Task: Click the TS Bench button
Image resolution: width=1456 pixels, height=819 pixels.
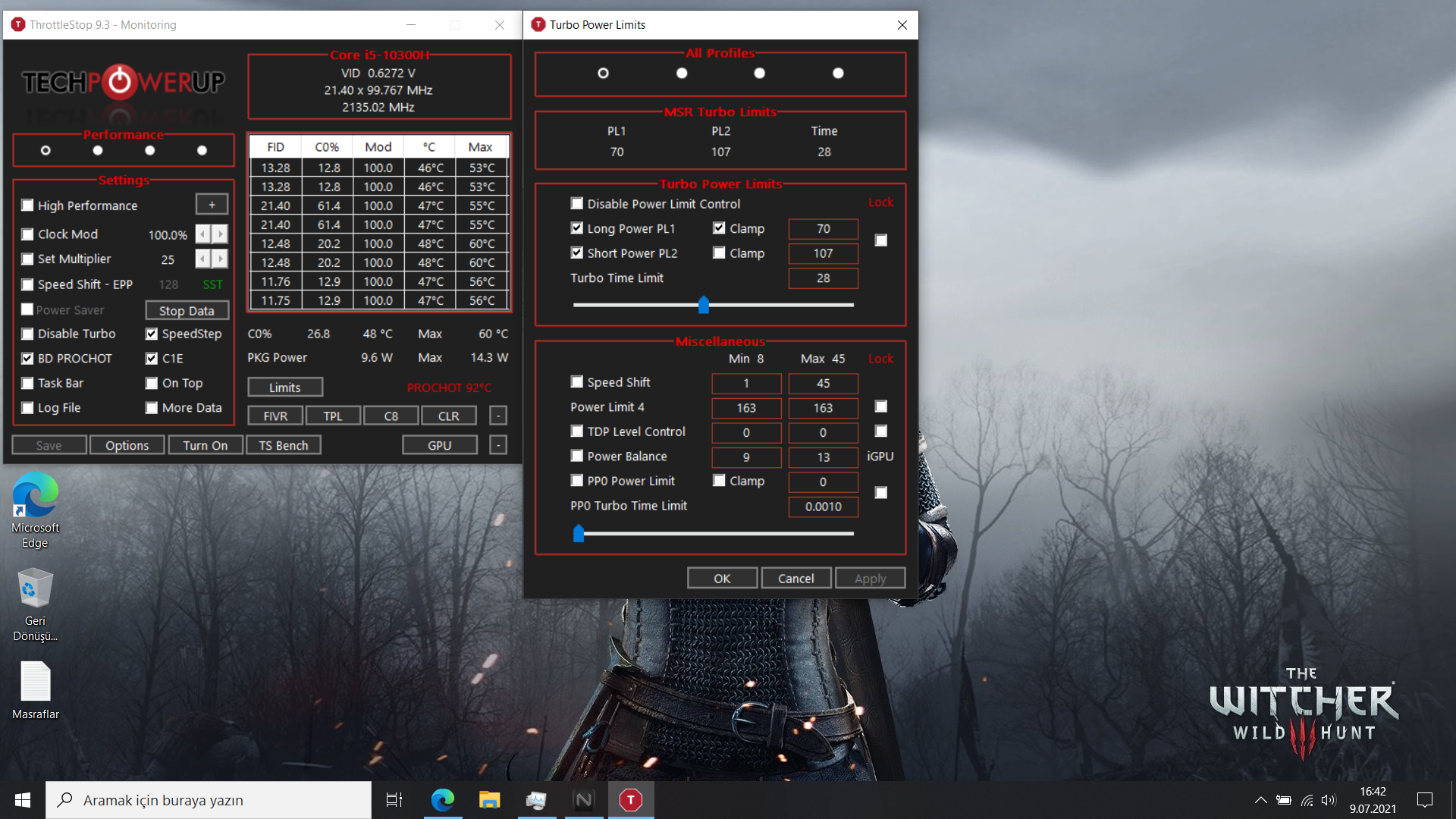Action: pos(283,445)
